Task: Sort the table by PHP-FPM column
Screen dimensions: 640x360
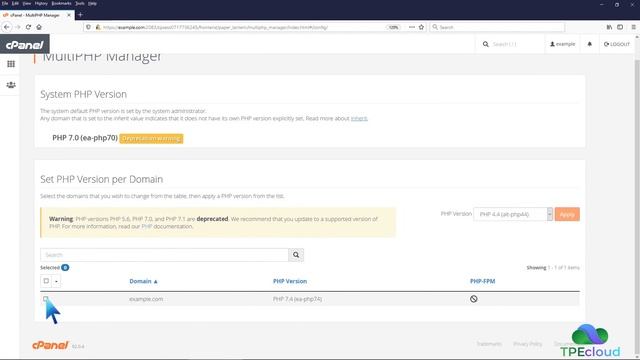Action: tap(482, 281)
